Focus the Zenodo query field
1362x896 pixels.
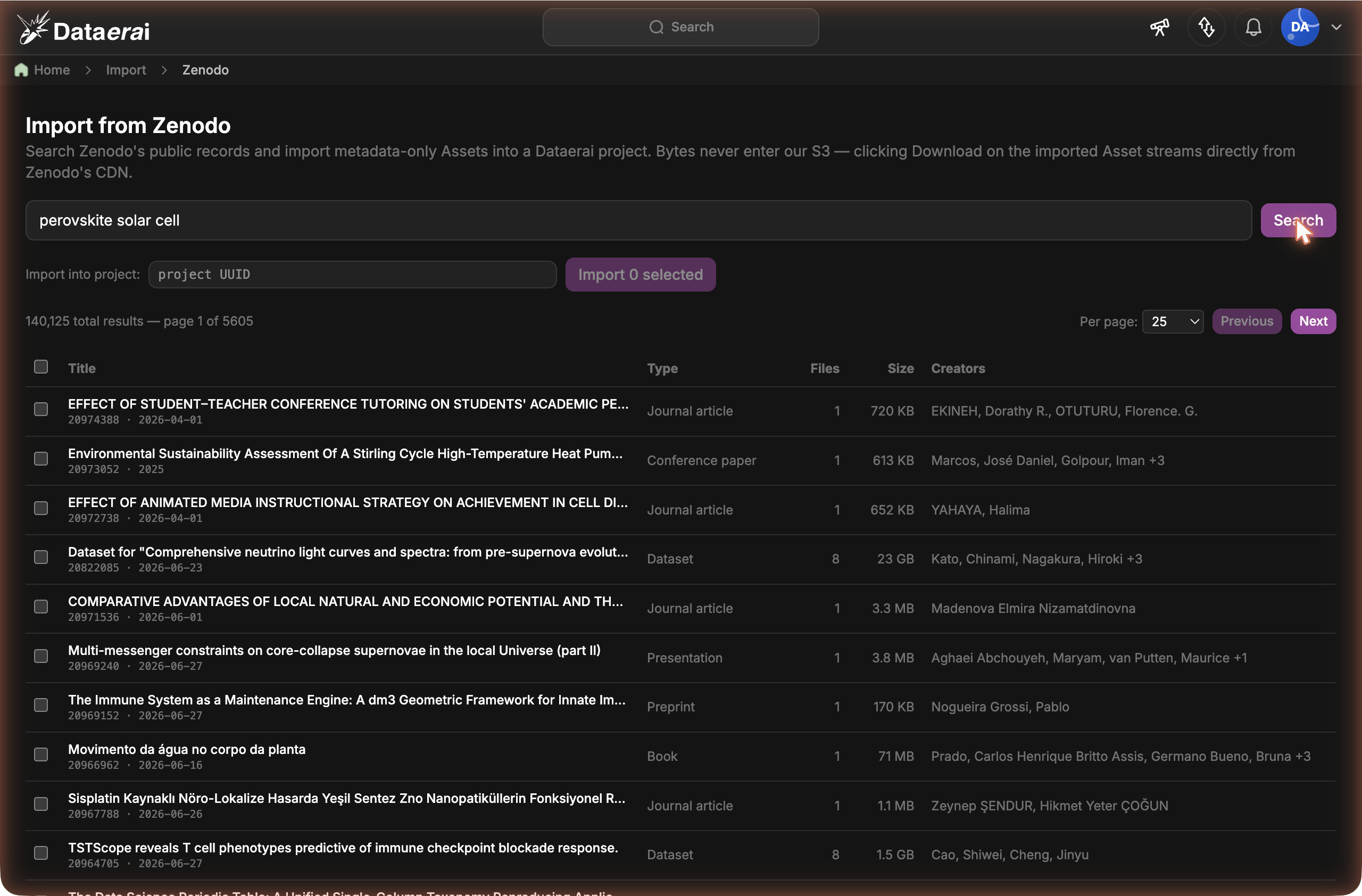[638, 220]
